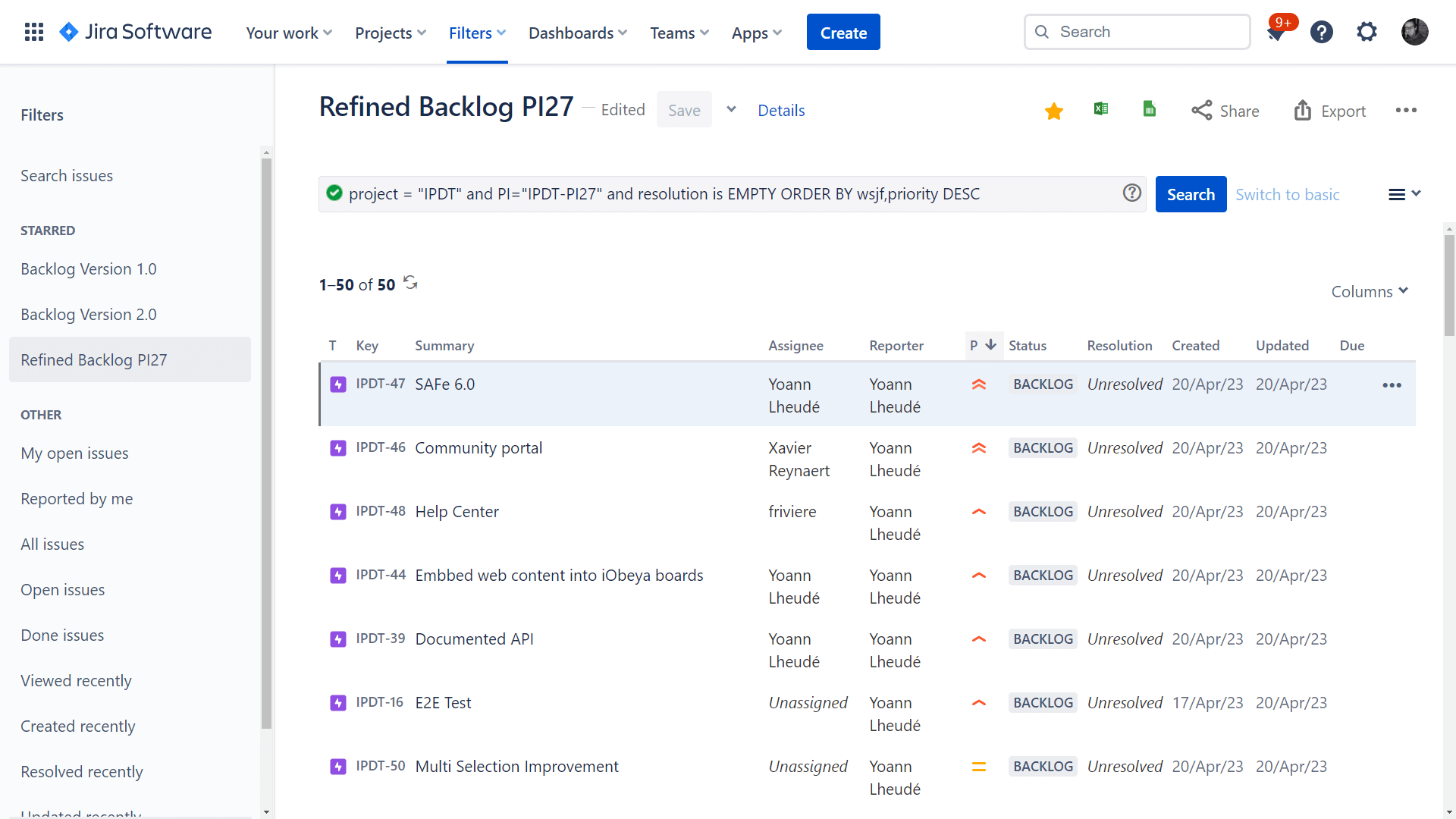Open the Details link
Screen dimensions: 1456x819
(x=781, y=110)
